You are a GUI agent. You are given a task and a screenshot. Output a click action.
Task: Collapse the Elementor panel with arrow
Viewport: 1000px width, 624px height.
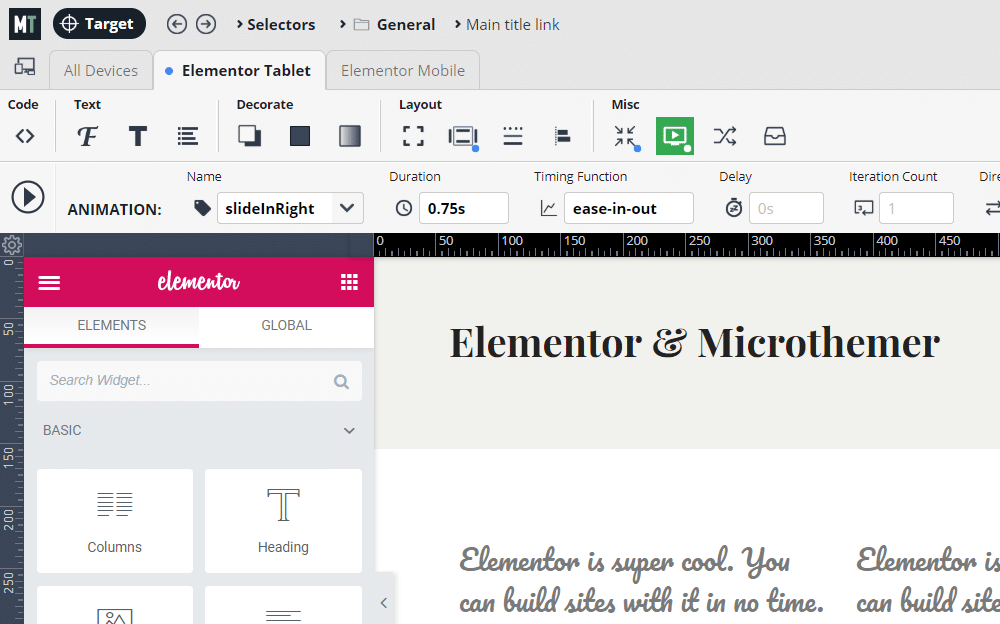point(384,602)
